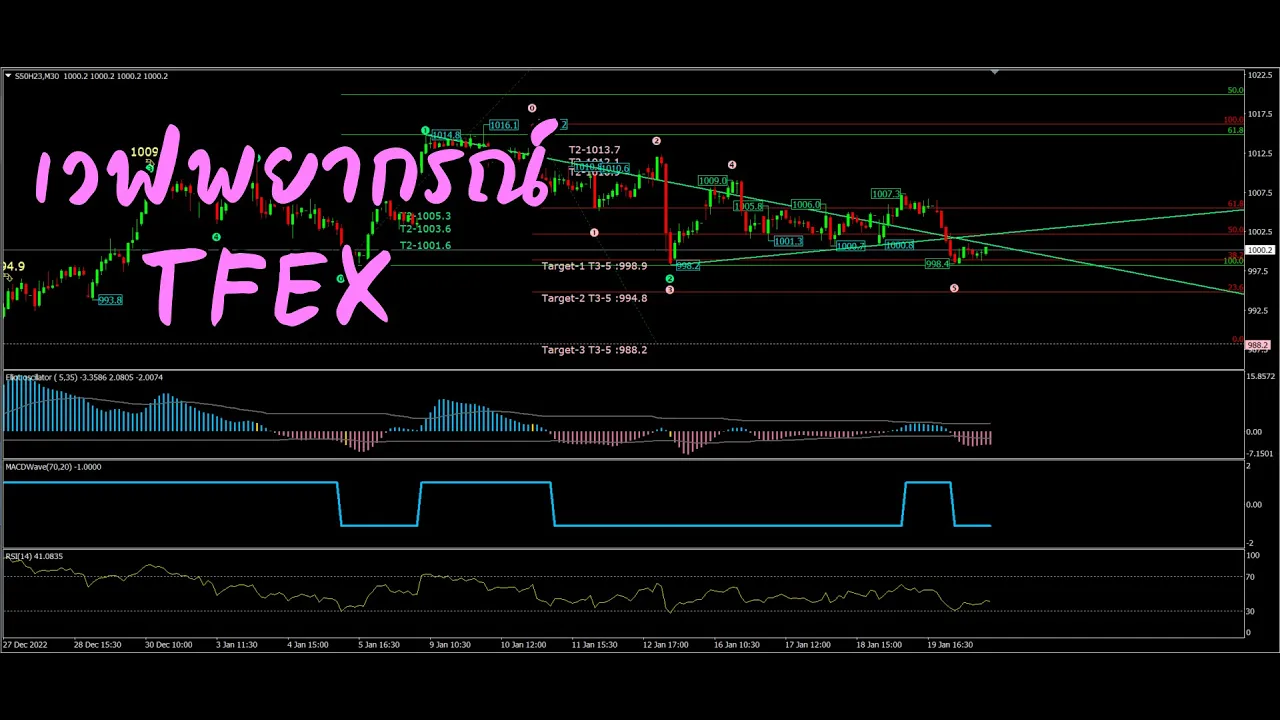Click the 1014.8 price label
1280x720 pixels.
point(446,135)
